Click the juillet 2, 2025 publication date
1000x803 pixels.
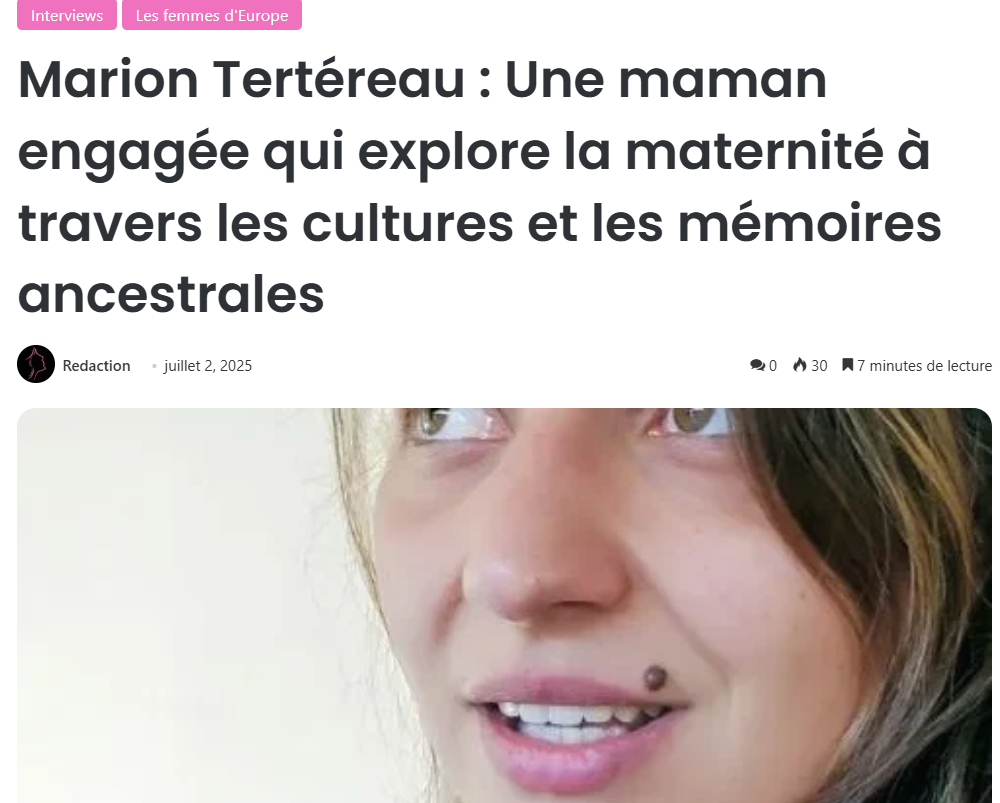tap(208, 365)
